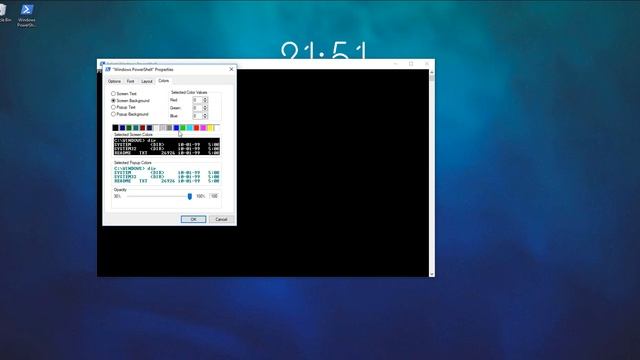Pick the cyan color swatch
The image size is (640, 360).
[189, 128]
